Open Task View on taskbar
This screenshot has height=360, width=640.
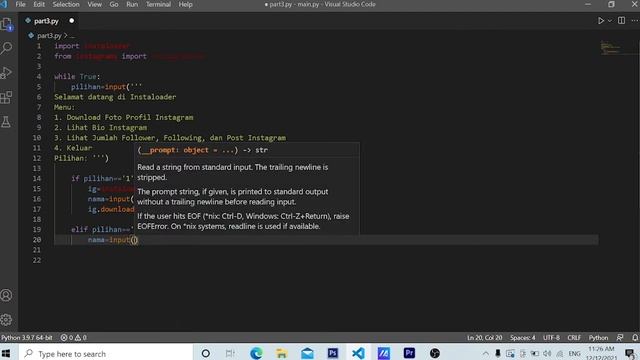click(x=230, y=353)
